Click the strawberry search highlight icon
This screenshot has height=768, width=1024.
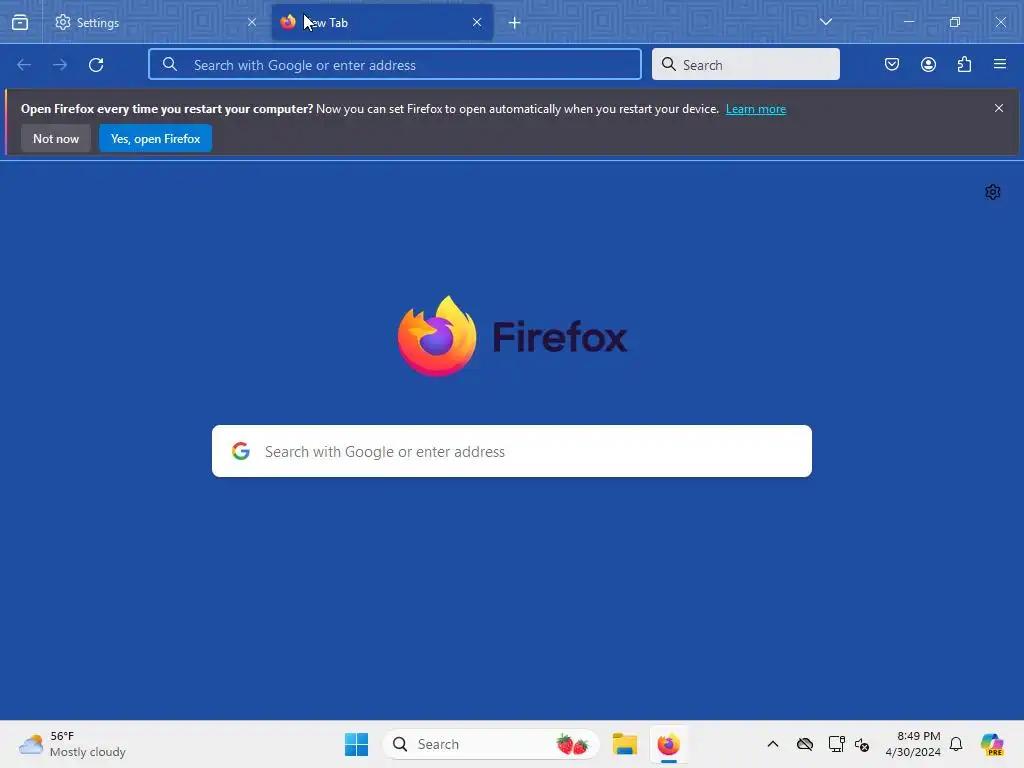572,744
